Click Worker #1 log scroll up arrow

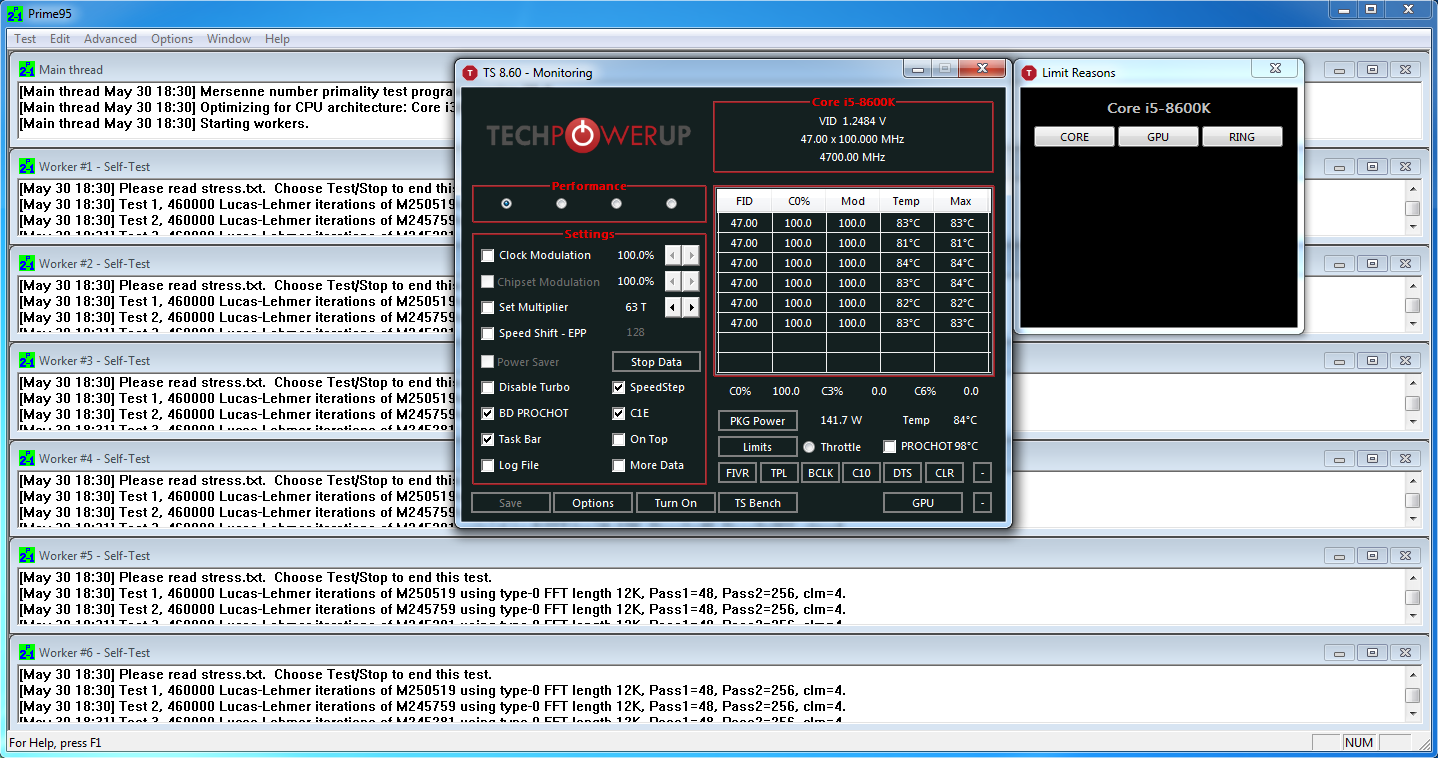1412,190
